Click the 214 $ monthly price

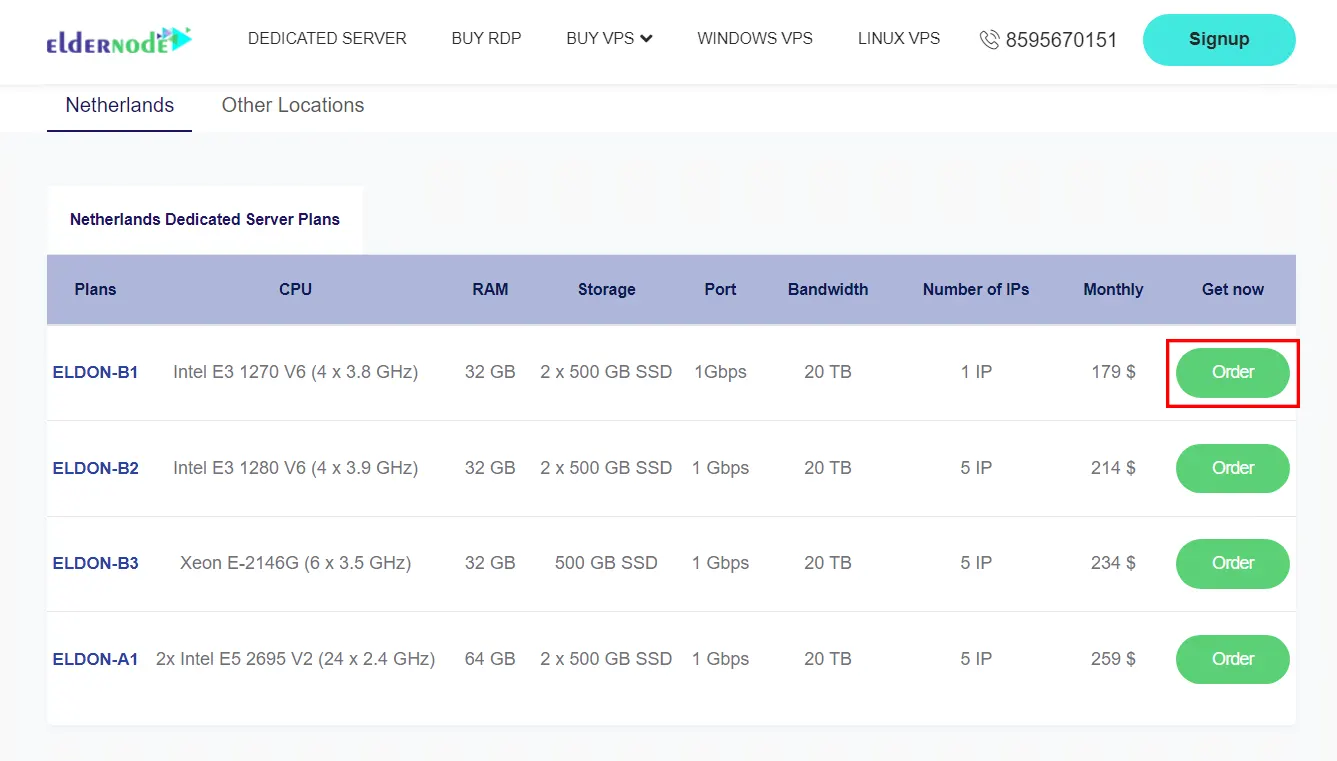point(1113,468)
